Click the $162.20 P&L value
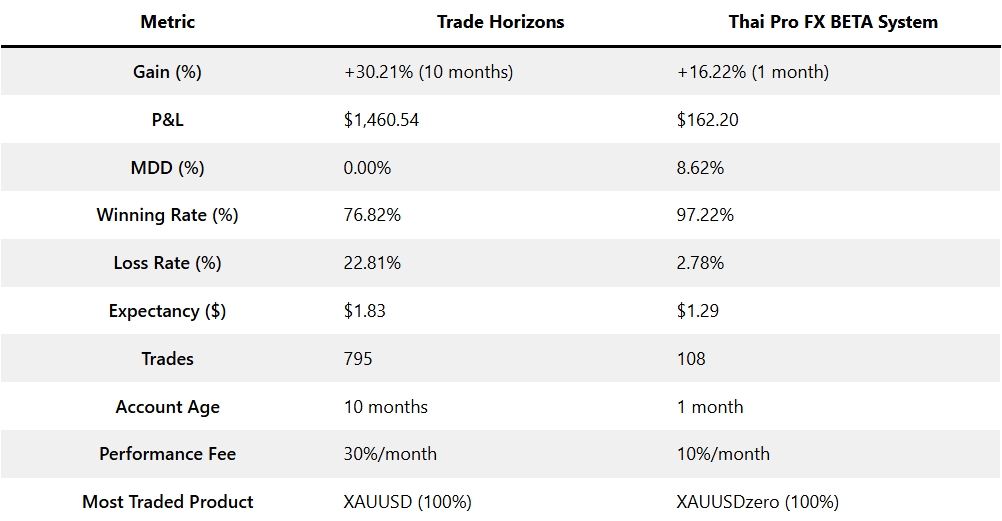1002x521 pixels. click(708, 120)
